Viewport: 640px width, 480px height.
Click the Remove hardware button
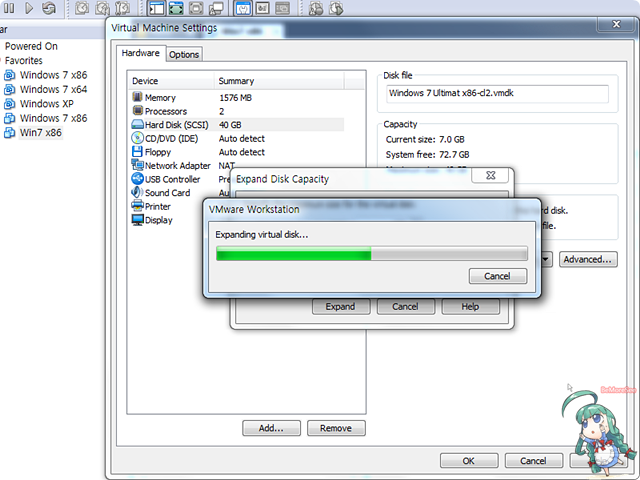pyautogui.click(x=336, y=428)
